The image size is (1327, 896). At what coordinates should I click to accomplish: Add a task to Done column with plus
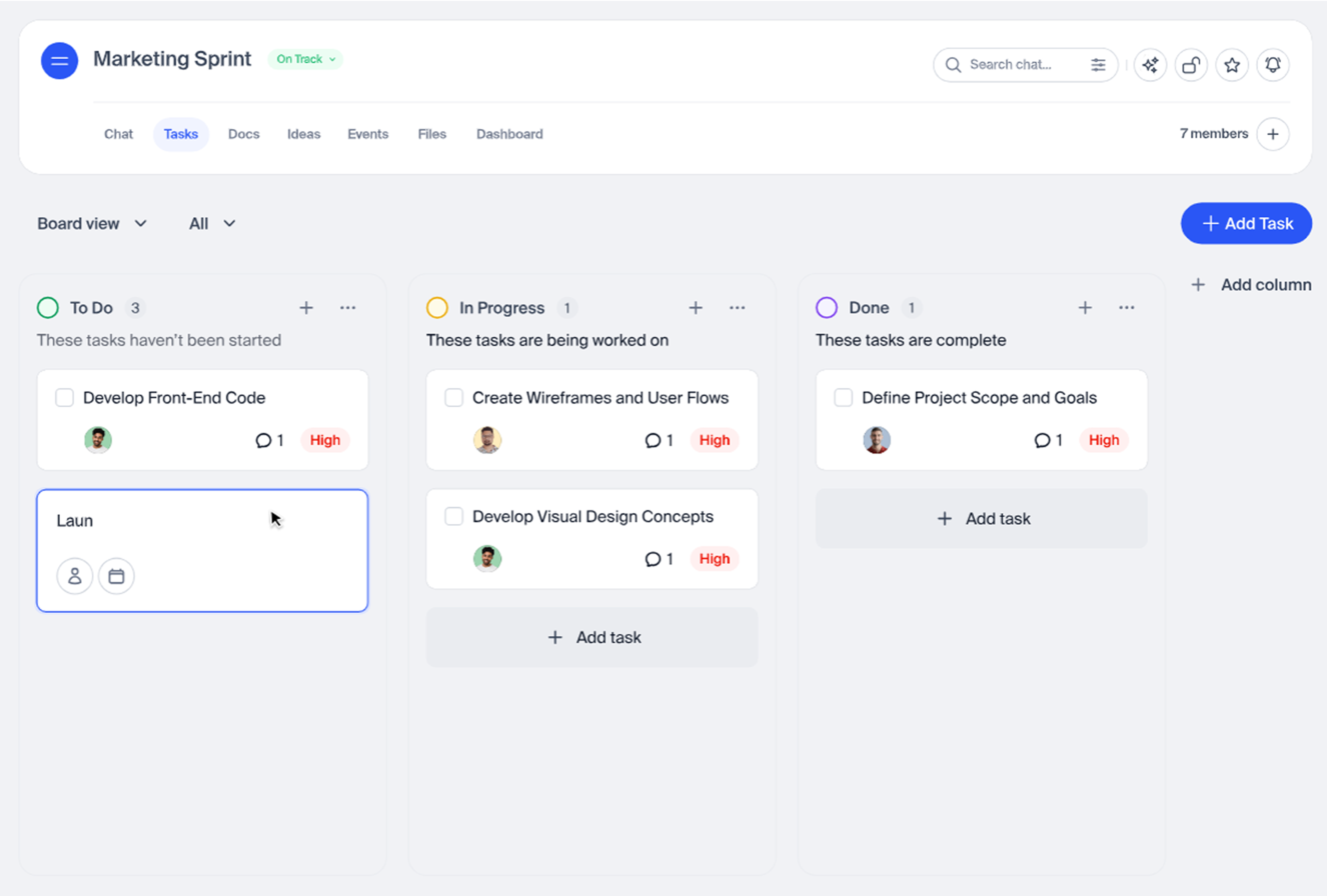point(1085,308)
